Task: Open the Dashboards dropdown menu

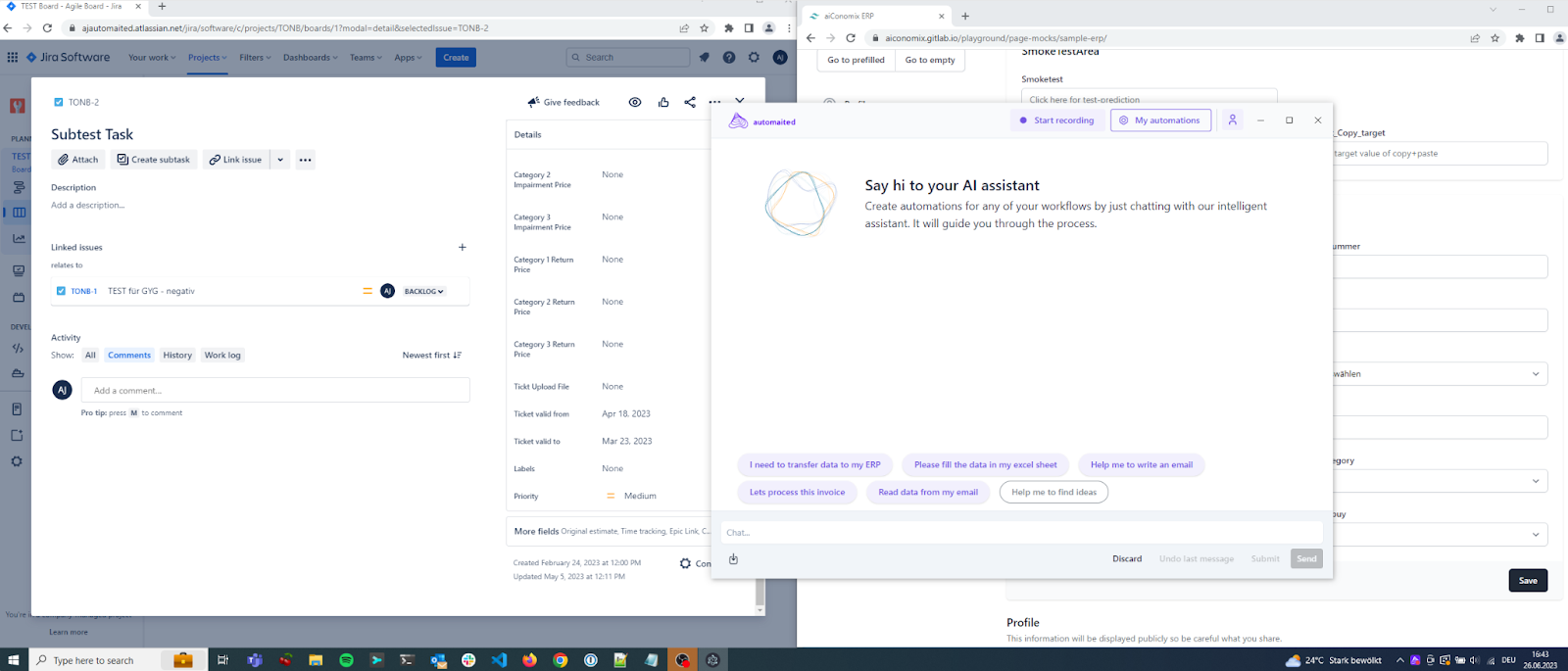Action: (x=311, y=58)
